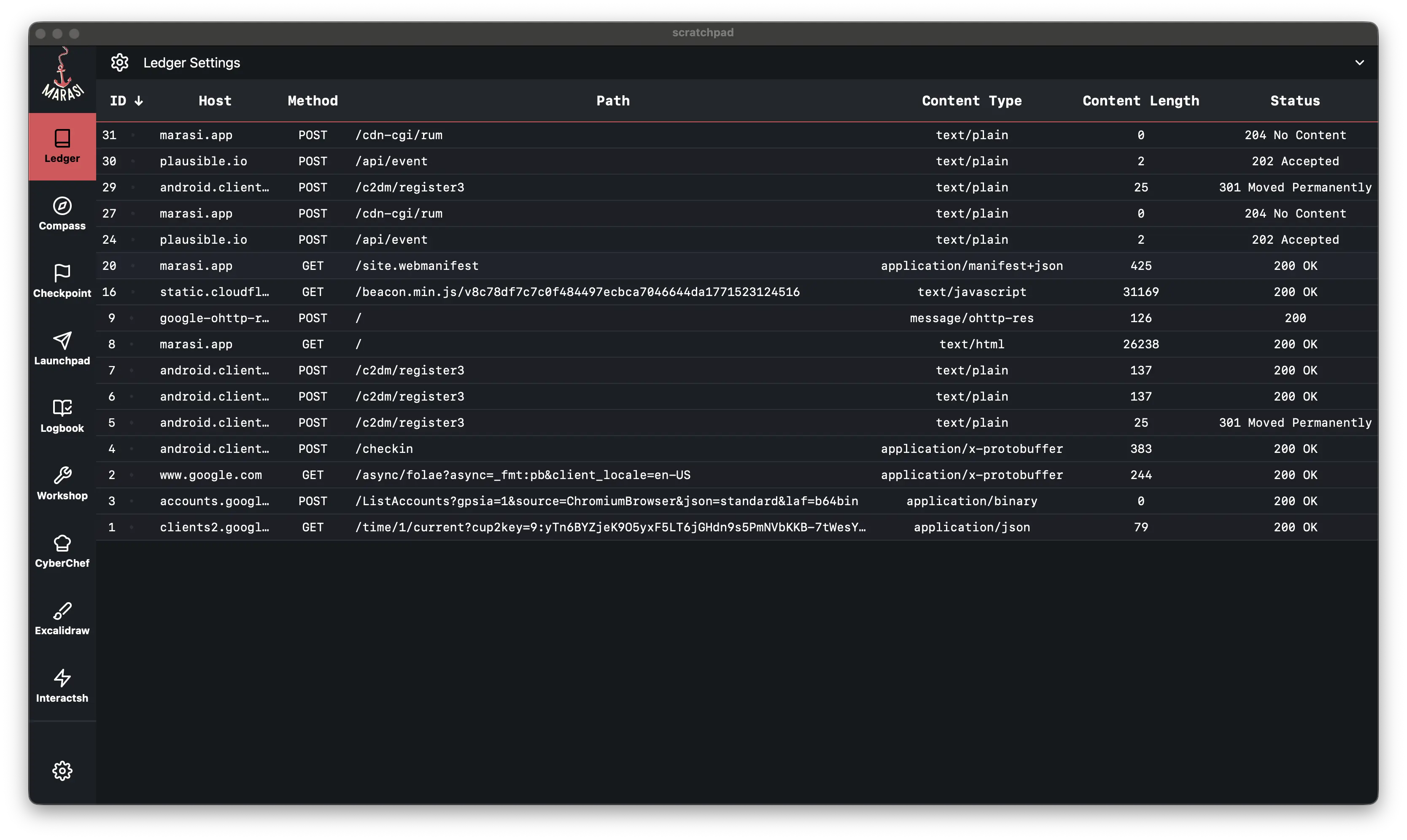Open settings via the bottom sidebar gear
Screen dimensions: 1407x840
(62, 770)
